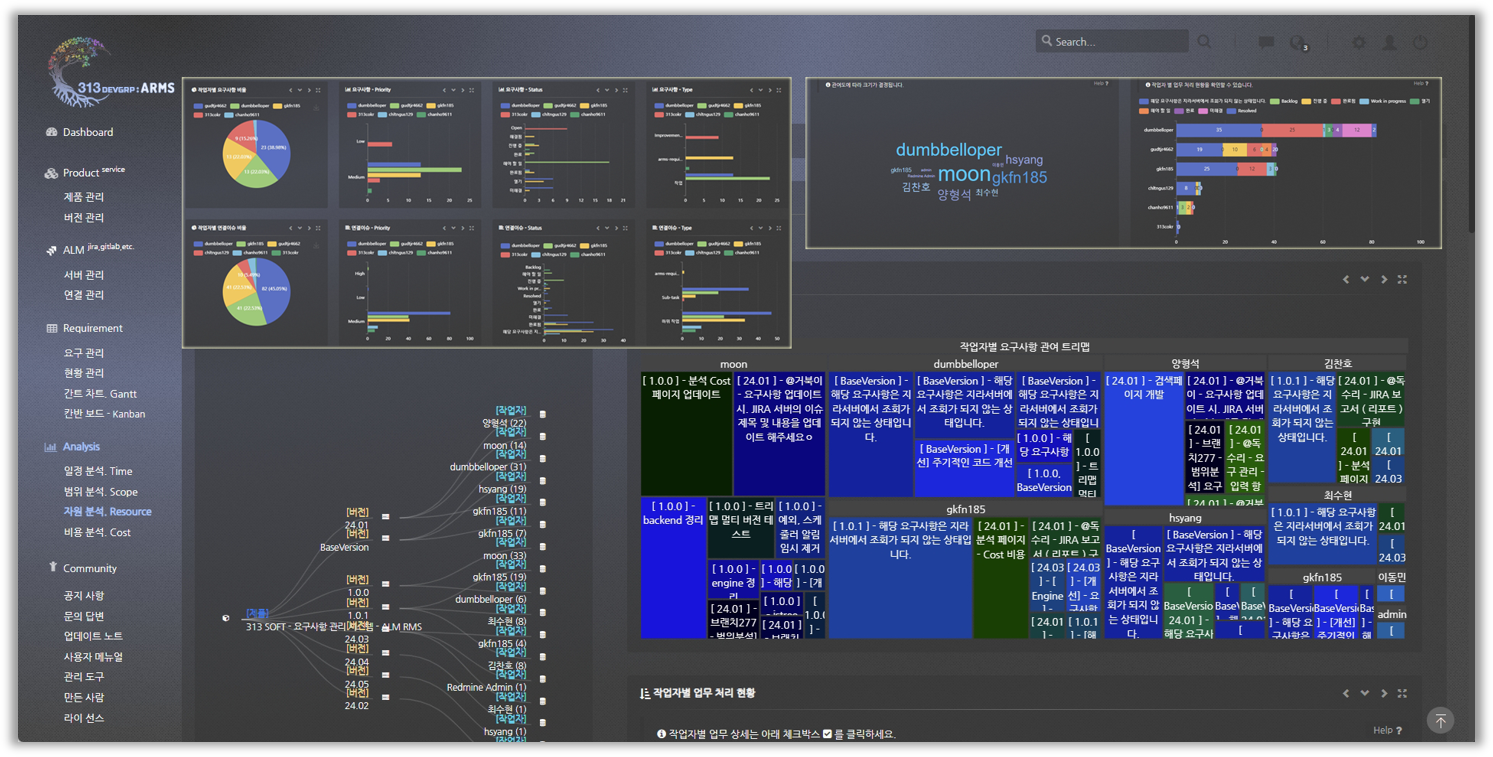
Task: Open 공지 사항 link
Action: (x=84, y=596)
